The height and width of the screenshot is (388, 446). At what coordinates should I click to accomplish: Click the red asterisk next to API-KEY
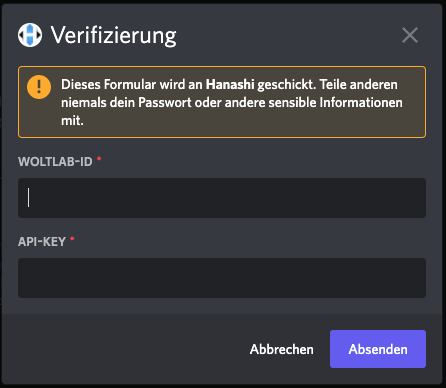(x=72, y=239)
